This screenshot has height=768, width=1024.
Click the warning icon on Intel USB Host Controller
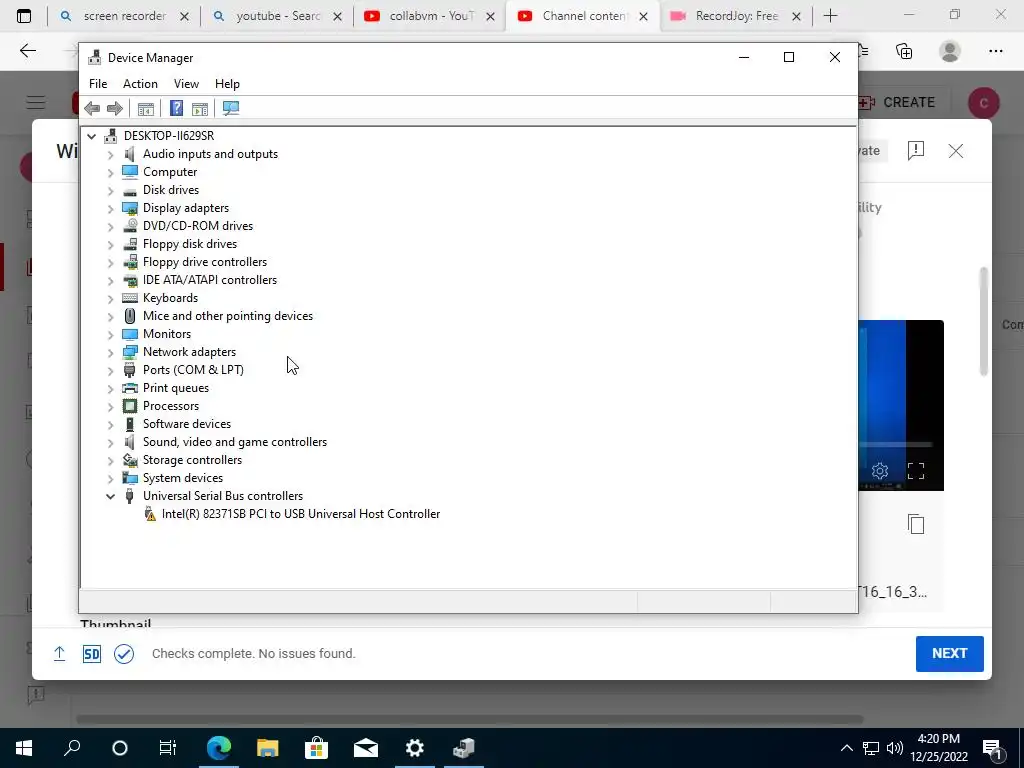150,514
